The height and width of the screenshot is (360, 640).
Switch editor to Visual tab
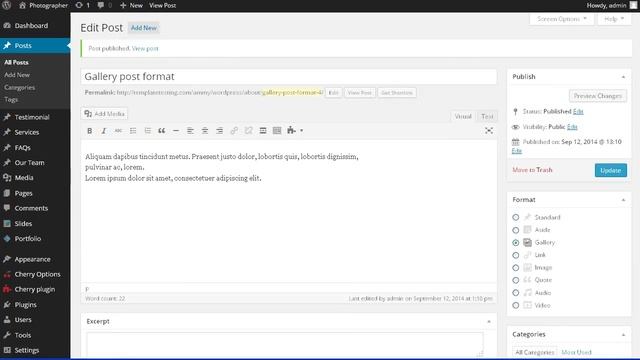[463, 116]
